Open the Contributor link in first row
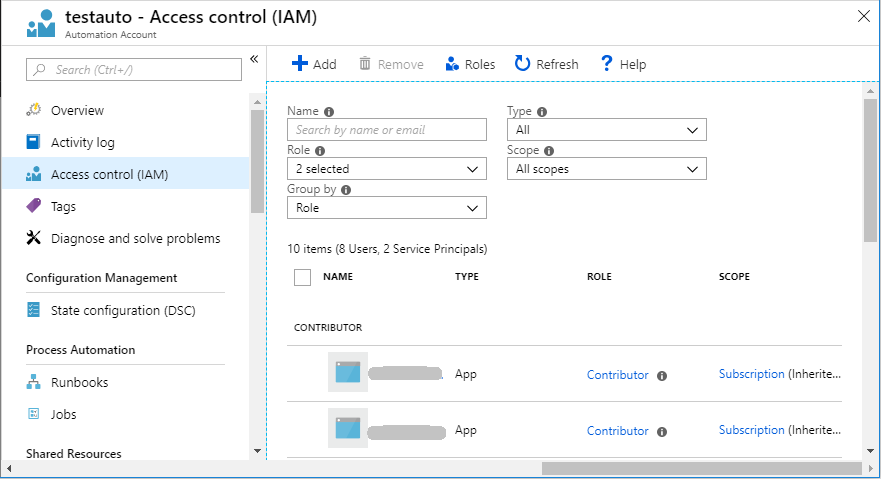 pos(617,375)
